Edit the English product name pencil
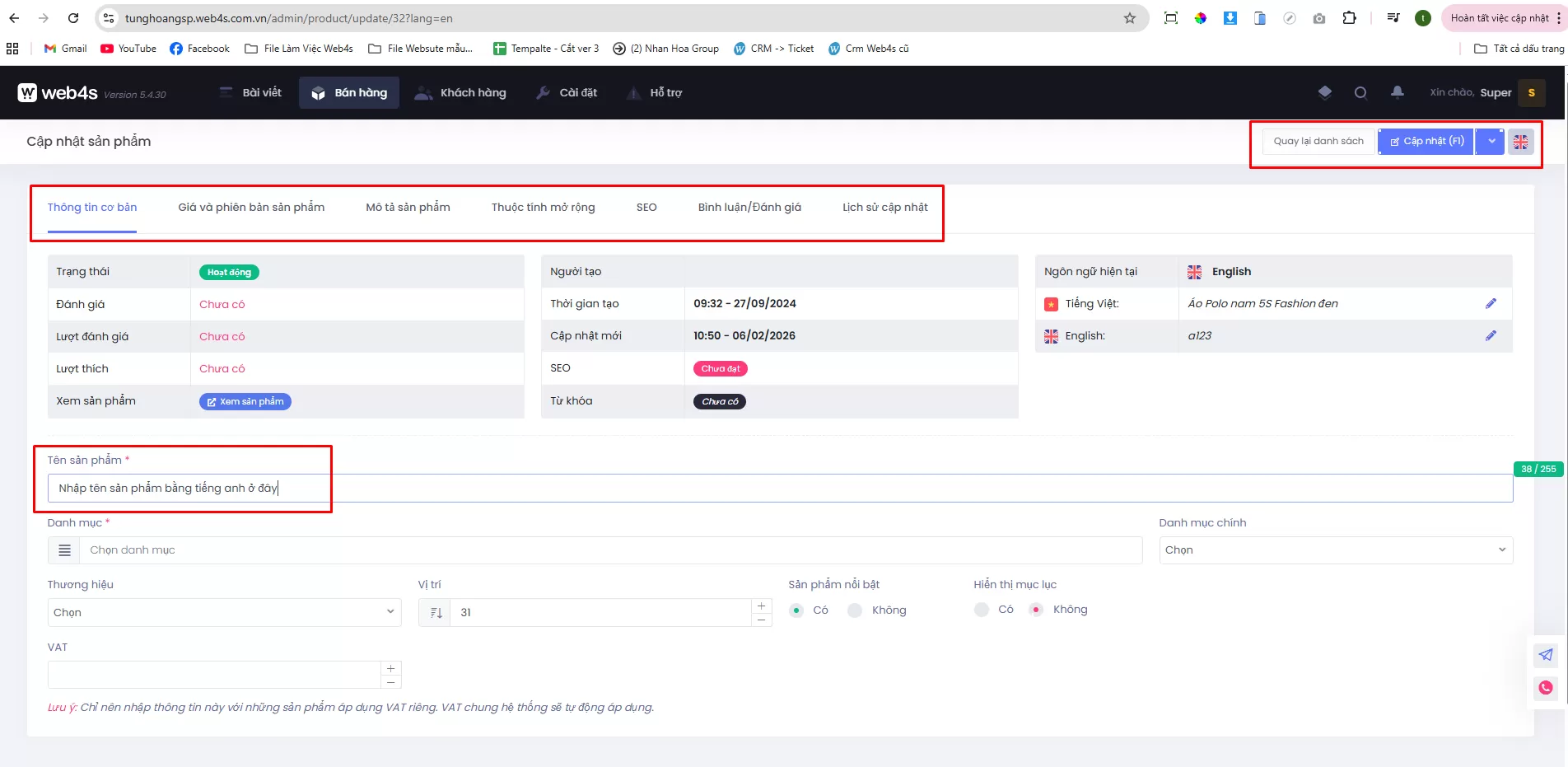The height and width of the screenshot is (767, 1568). tap(1491, 336)
